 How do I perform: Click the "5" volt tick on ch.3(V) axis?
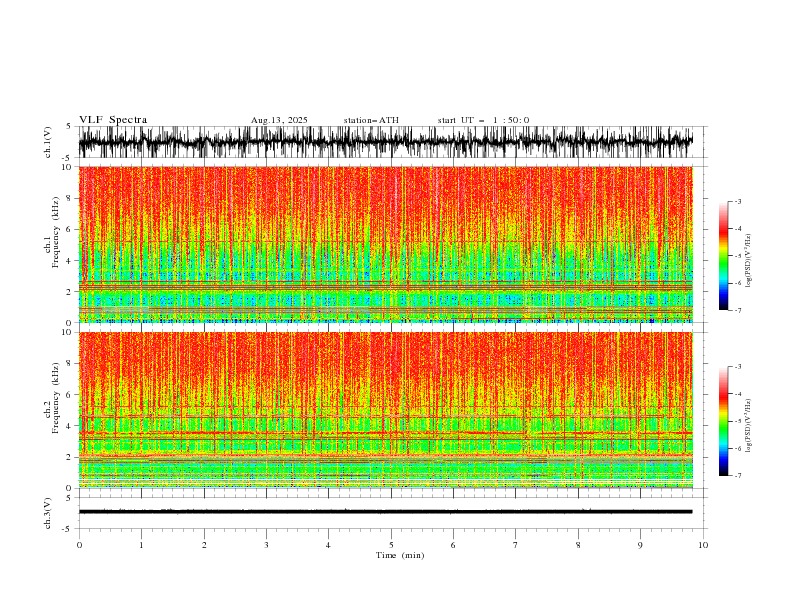[68, 498]
